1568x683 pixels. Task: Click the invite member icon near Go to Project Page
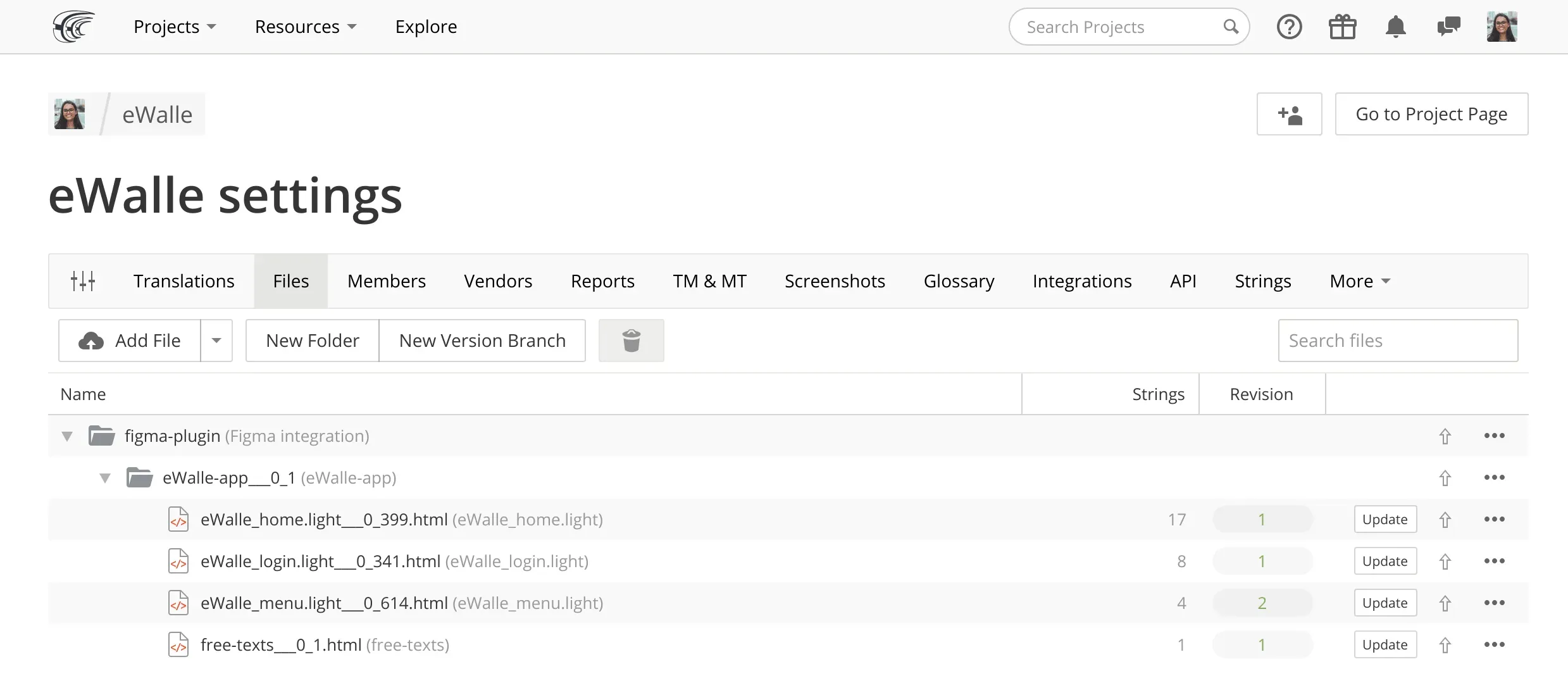click(1290, 114)
